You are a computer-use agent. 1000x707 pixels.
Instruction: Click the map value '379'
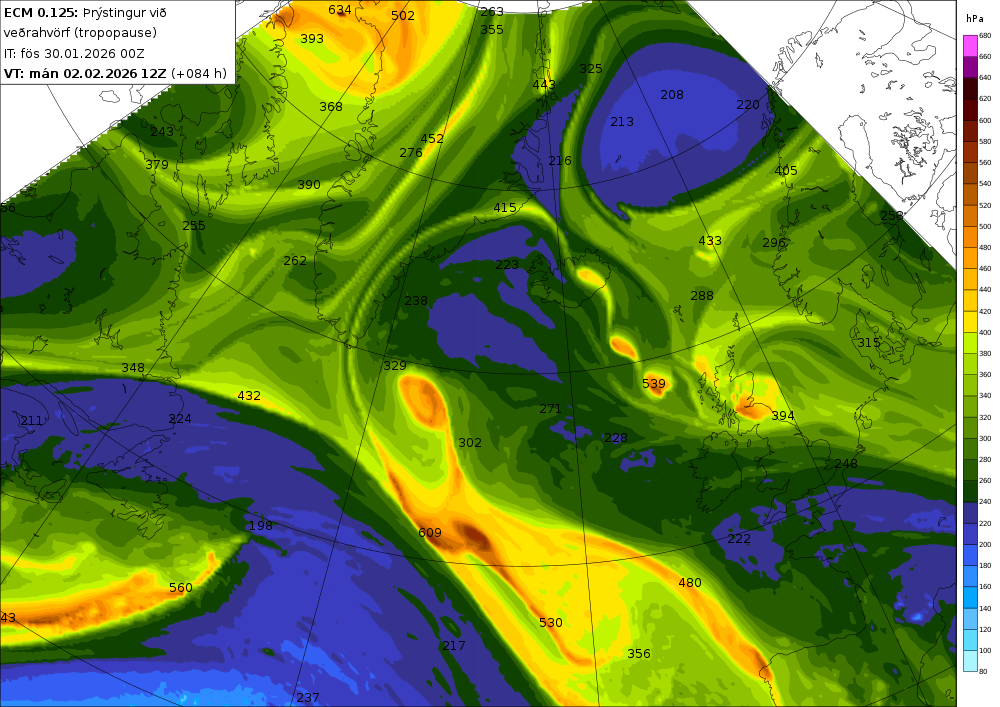coord(157,164)
